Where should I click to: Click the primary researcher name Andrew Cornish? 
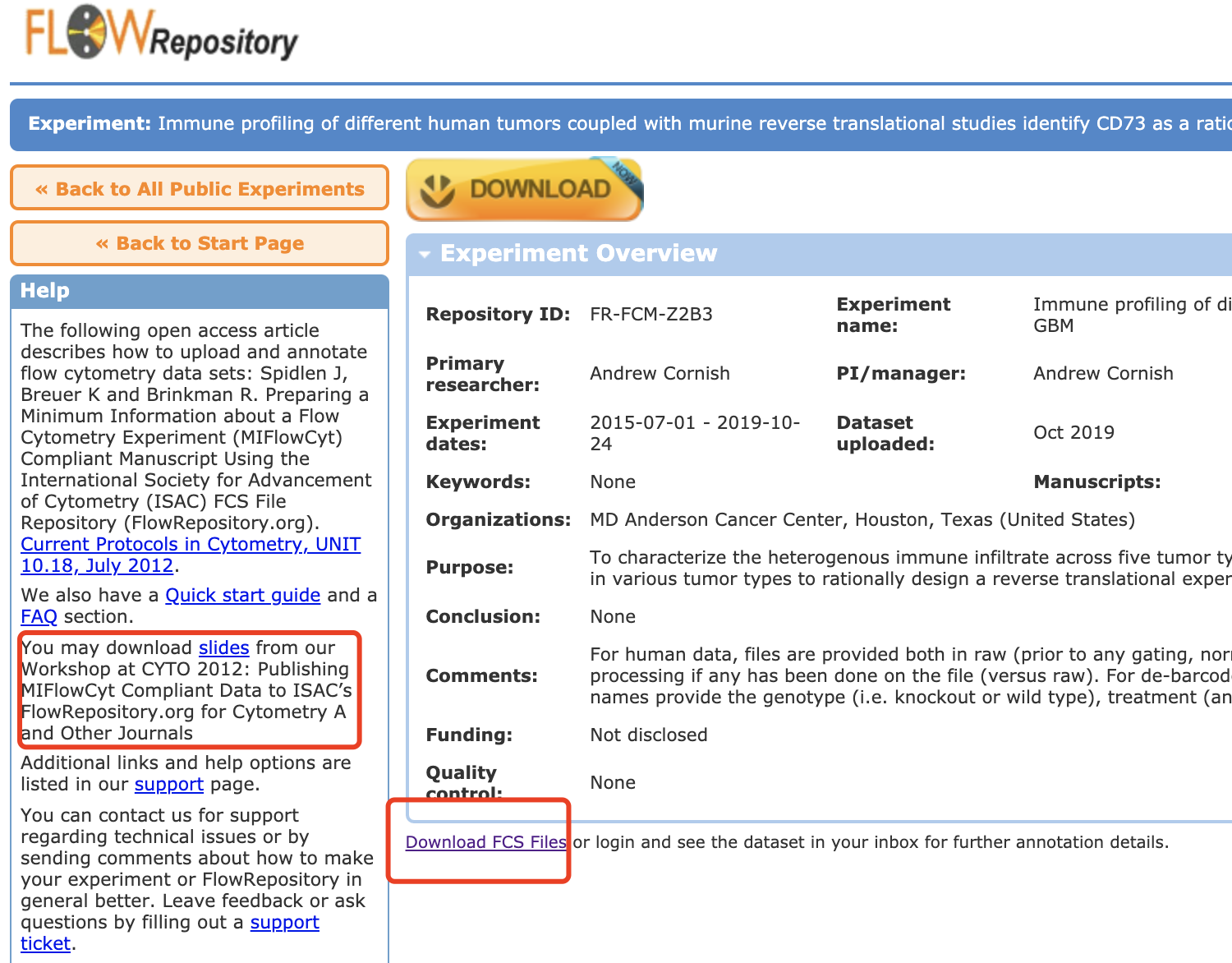tap(660, 373)
